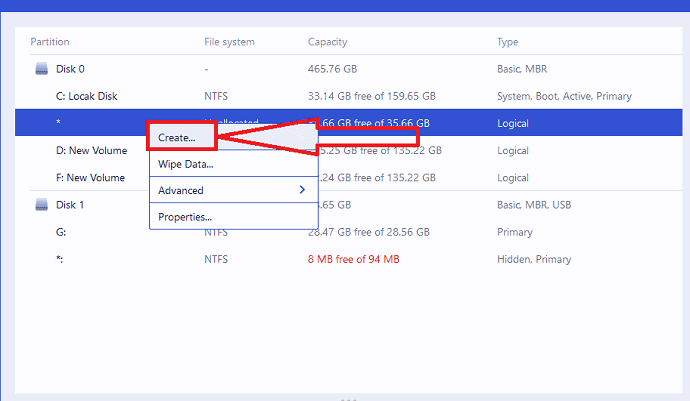Select C: Locak Disk partition
690x401 pixels.
click(86, 96)
